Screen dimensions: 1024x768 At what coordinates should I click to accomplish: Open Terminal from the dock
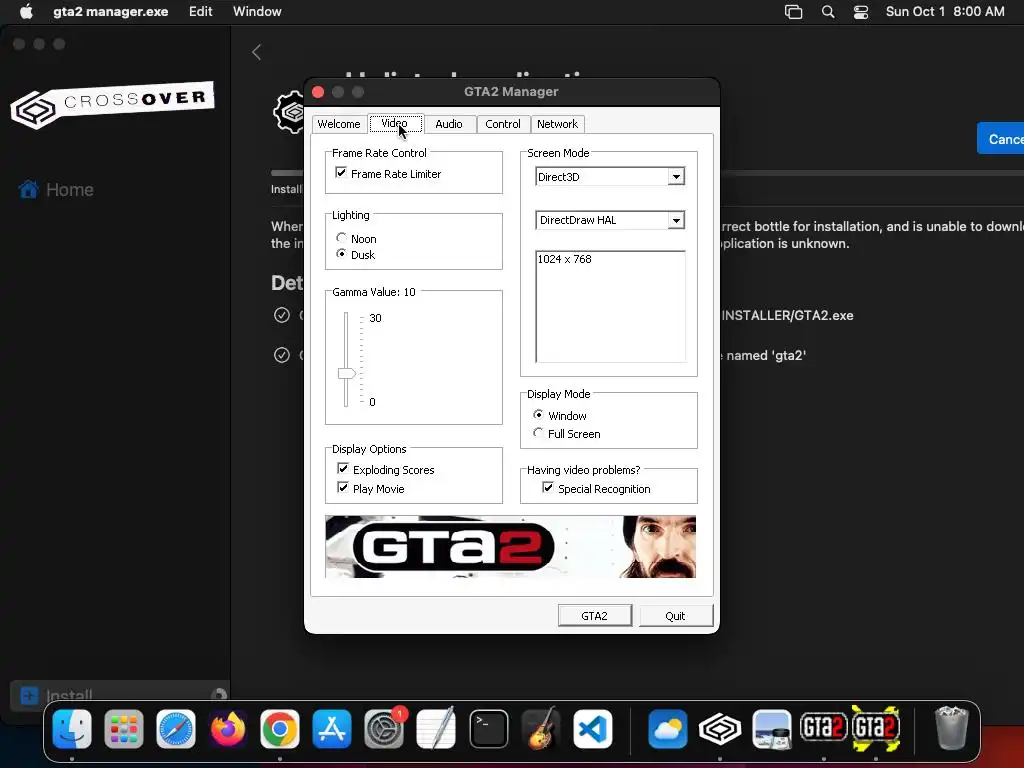[x=488, y=729]
